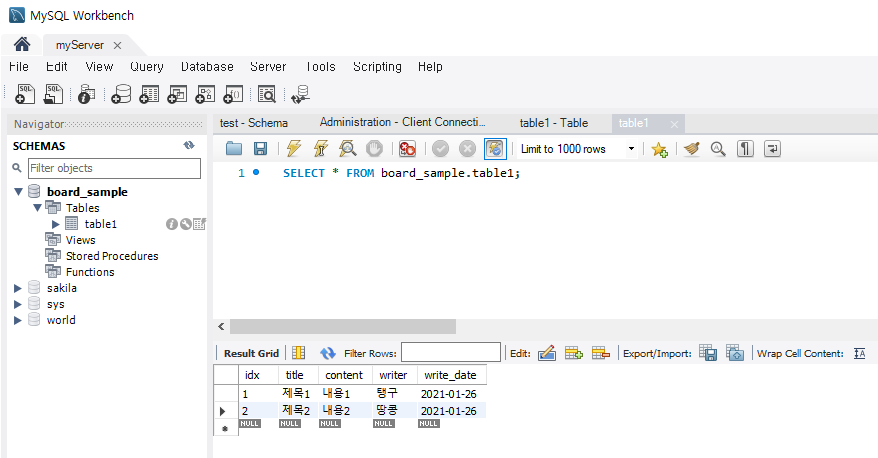The width and height of the screenshot is (878, 458).
Task: Toggle wrap cell content
Action: 860,353
